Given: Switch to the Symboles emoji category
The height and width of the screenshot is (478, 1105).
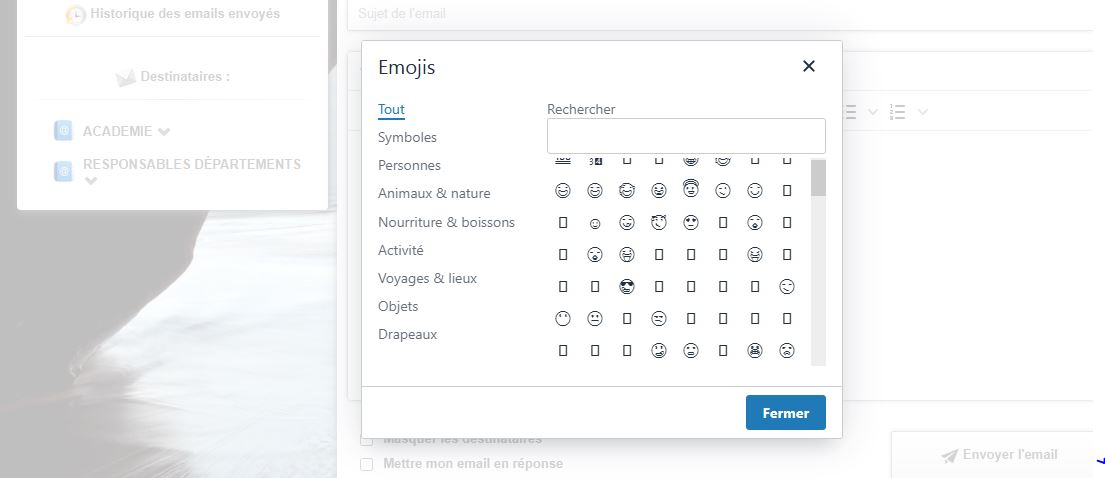Looking at the screenshot, I should [x=407, y=137].
